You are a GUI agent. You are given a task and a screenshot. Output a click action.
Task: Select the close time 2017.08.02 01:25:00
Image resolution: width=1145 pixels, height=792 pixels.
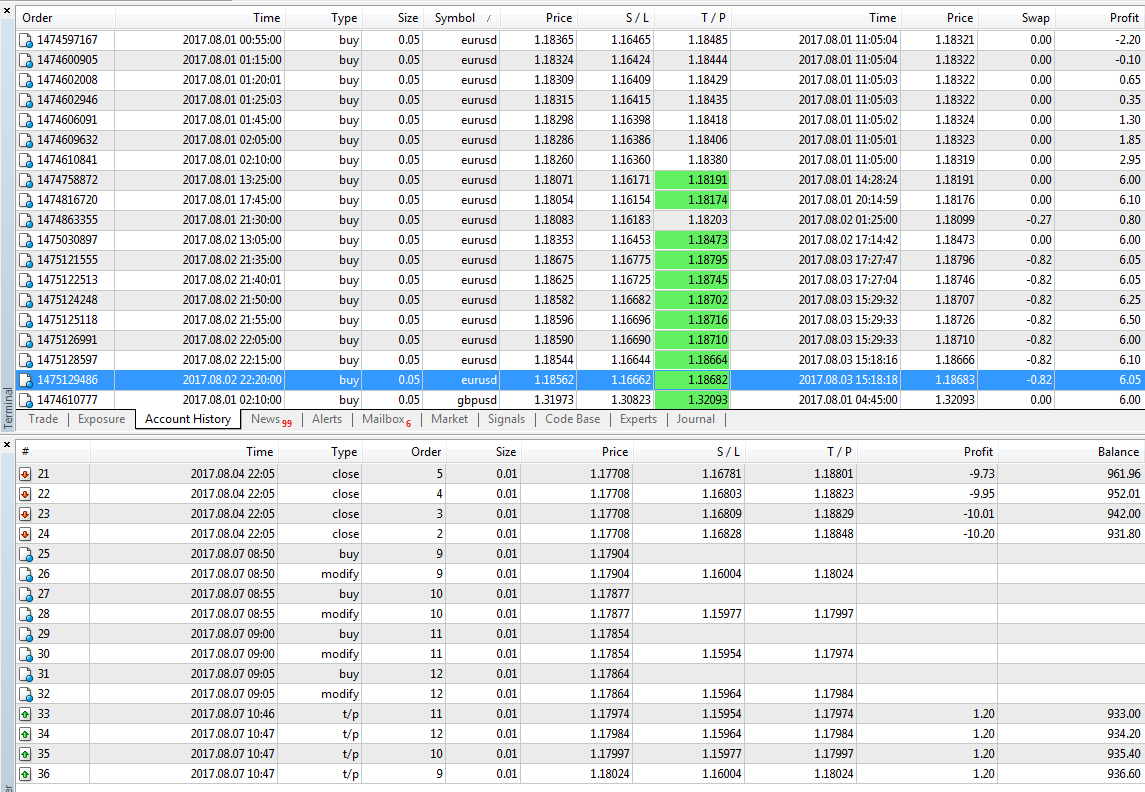848,220
